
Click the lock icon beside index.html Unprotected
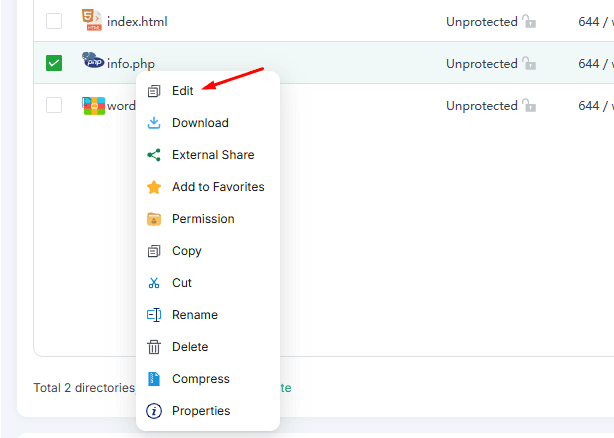tap(529, 21)
